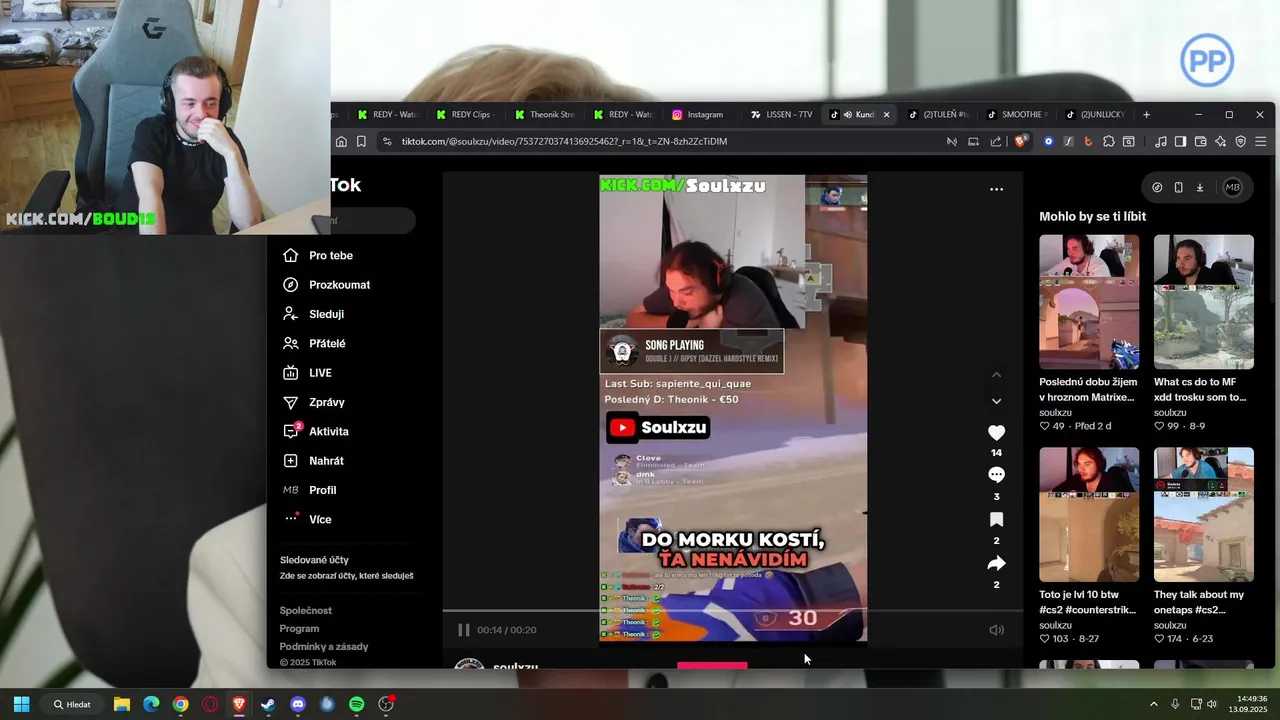
Task: Switch to LISSEN - 7TV tab
Action: (781, 115)
